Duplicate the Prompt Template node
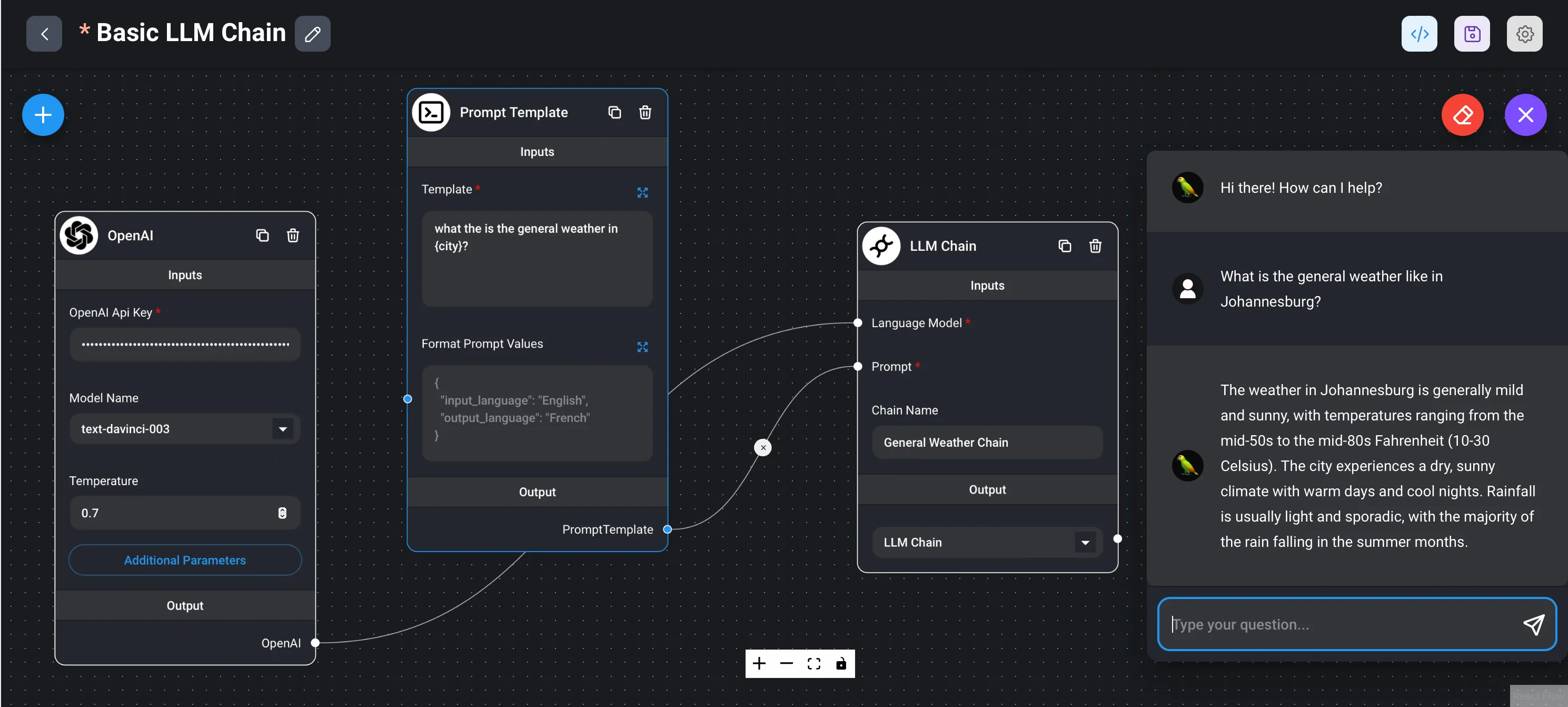The image size is (1568, 707). click(614, 112)
